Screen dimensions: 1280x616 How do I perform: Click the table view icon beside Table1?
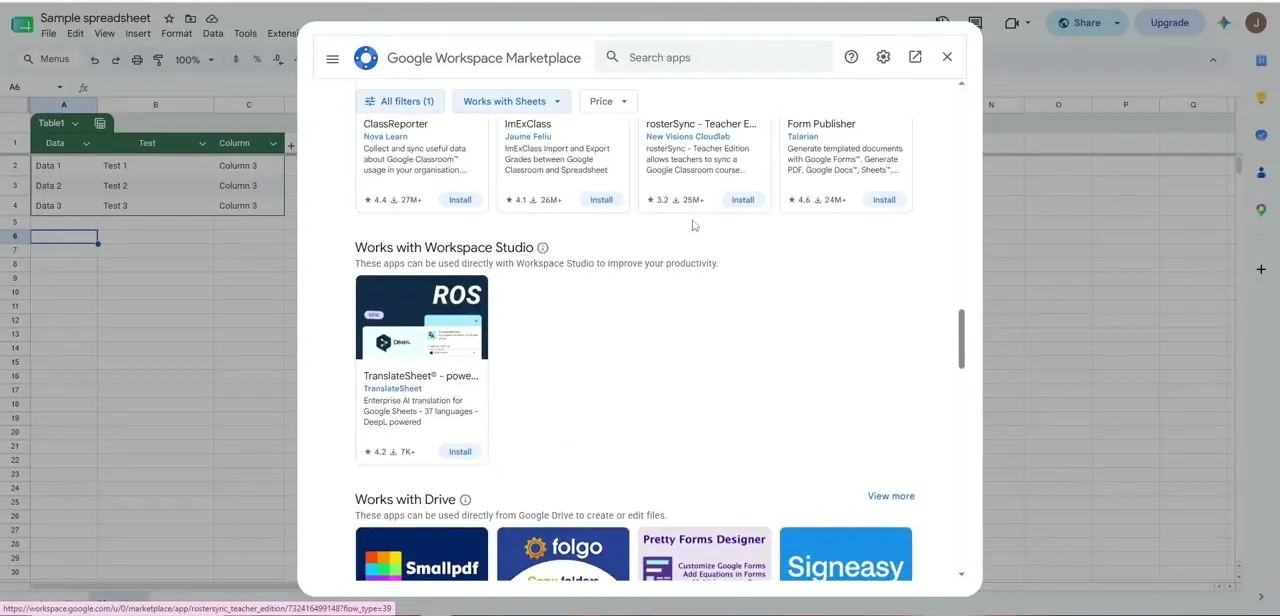pos(100,123)
